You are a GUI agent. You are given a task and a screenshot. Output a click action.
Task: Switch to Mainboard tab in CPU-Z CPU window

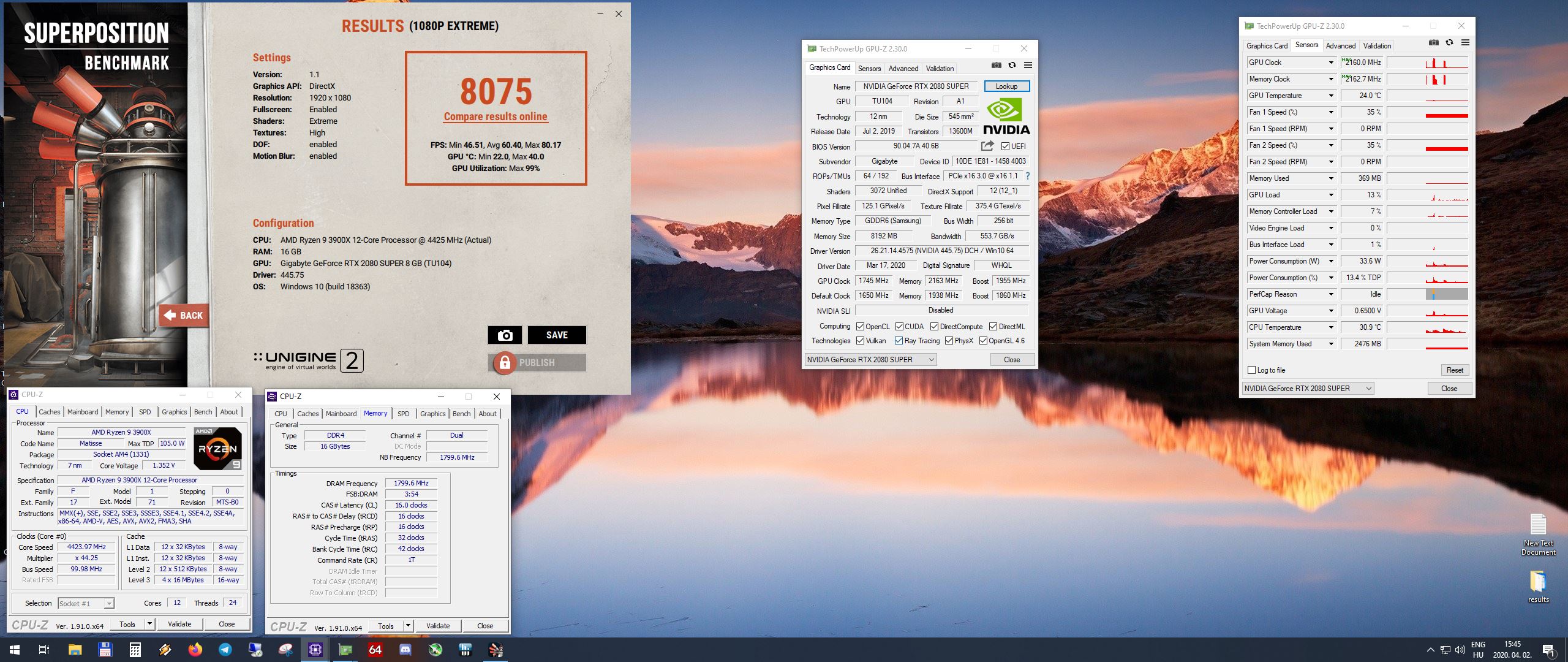[83, 412]
